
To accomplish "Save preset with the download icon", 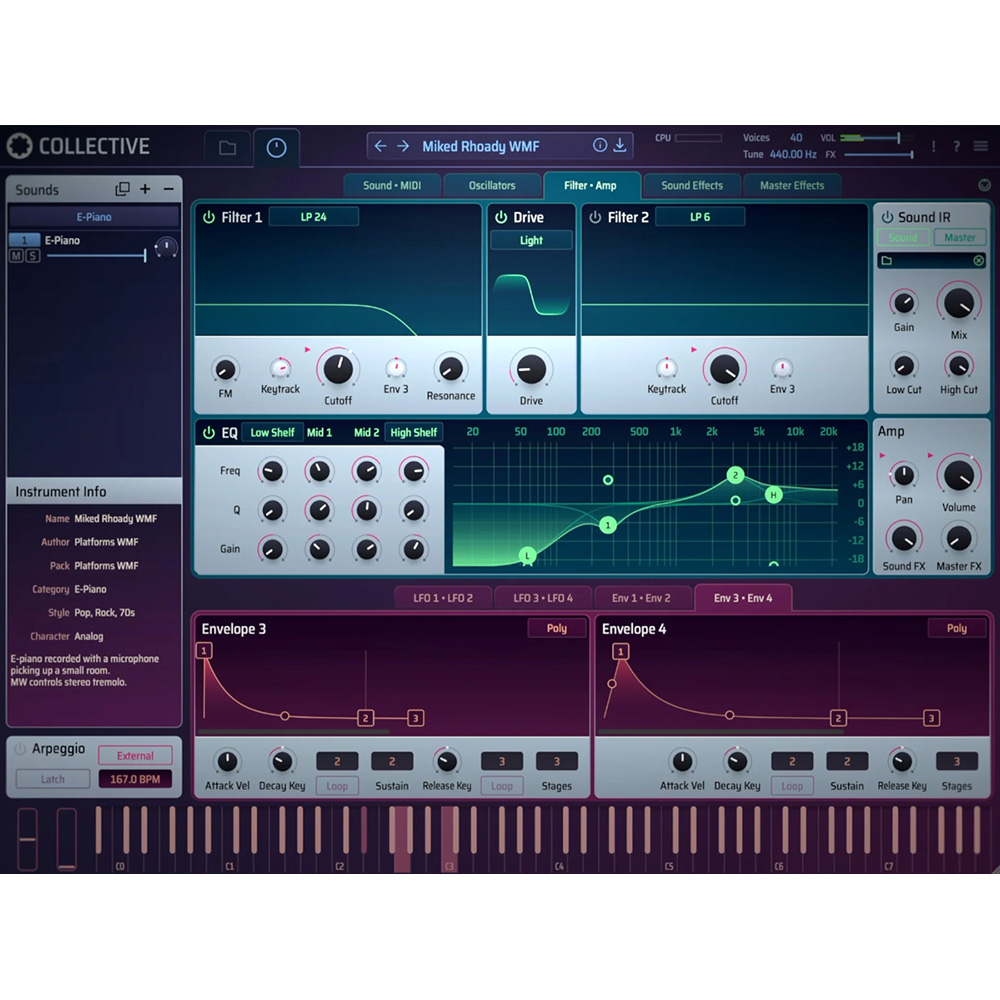I will point(619,145).
